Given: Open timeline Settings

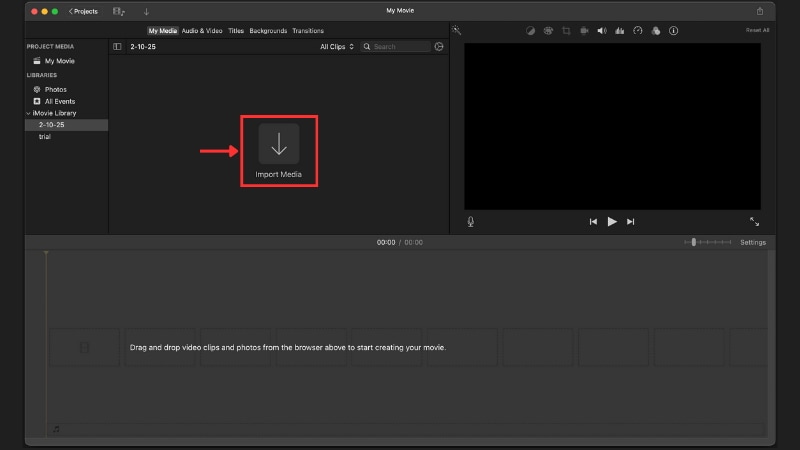Looking at the screenshot, I should (x=753, y=242).
